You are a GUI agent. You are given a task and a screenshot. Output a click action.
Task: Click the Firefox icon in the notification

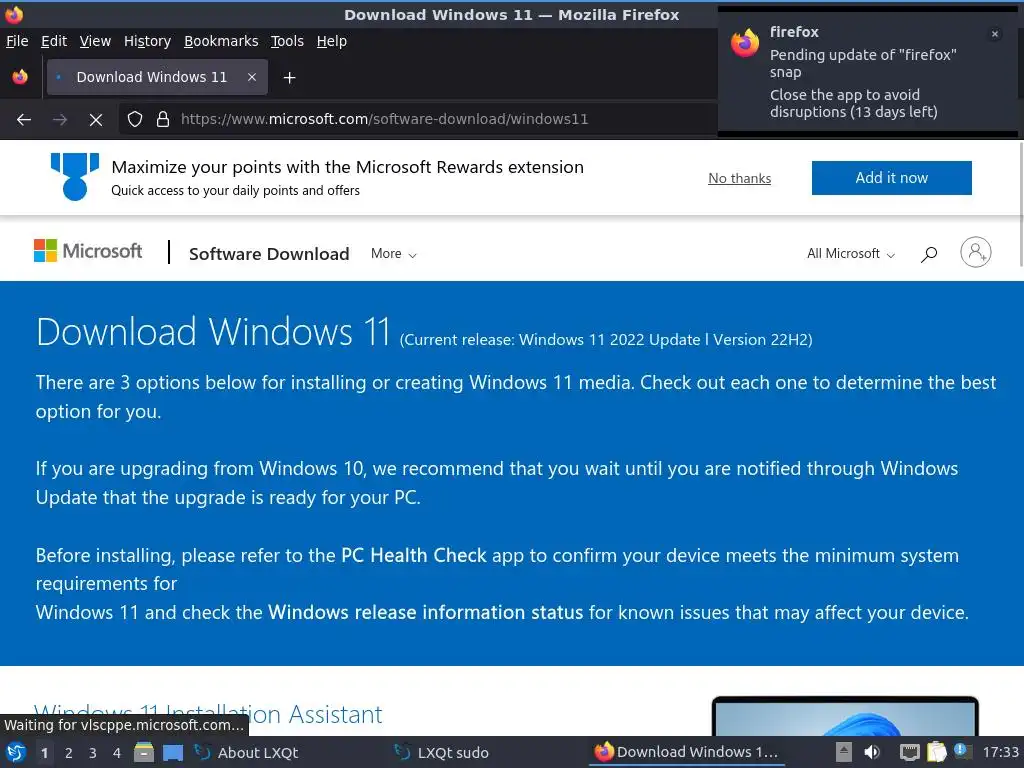tap(745, 43)
